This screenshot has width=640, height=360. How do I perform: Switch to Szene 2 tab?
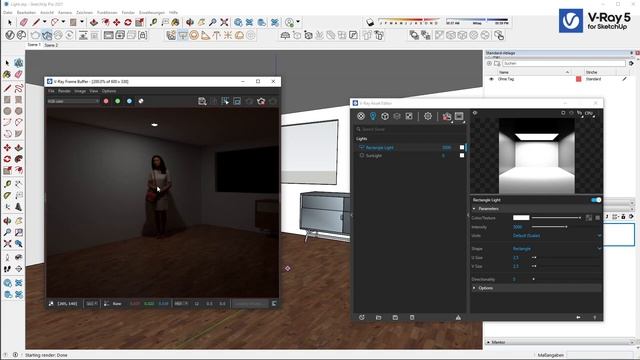[51, 45]
